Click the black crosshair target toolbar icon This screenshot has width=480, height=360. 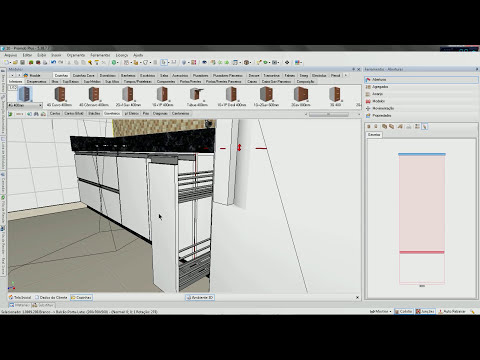[x=287, y=62]
